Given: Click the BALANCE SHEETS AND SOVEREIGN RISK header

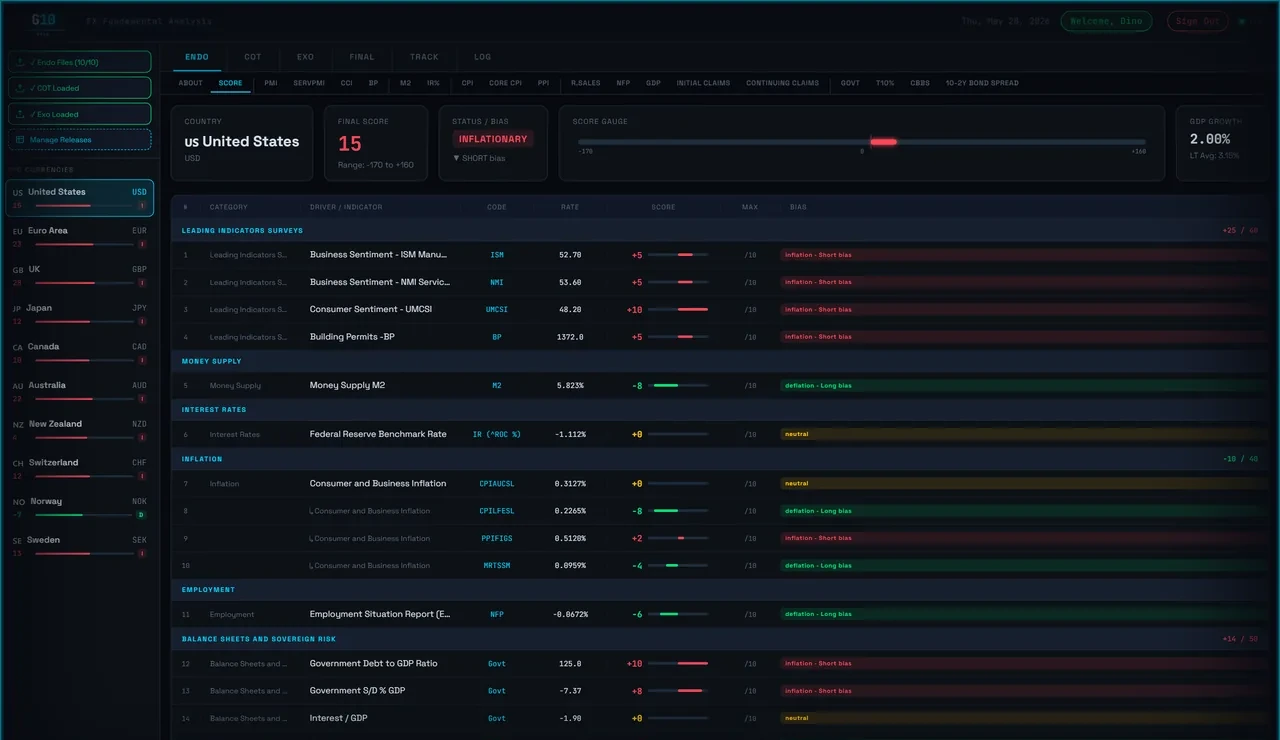Looking at the screenshot, I should tap(258, 638).
